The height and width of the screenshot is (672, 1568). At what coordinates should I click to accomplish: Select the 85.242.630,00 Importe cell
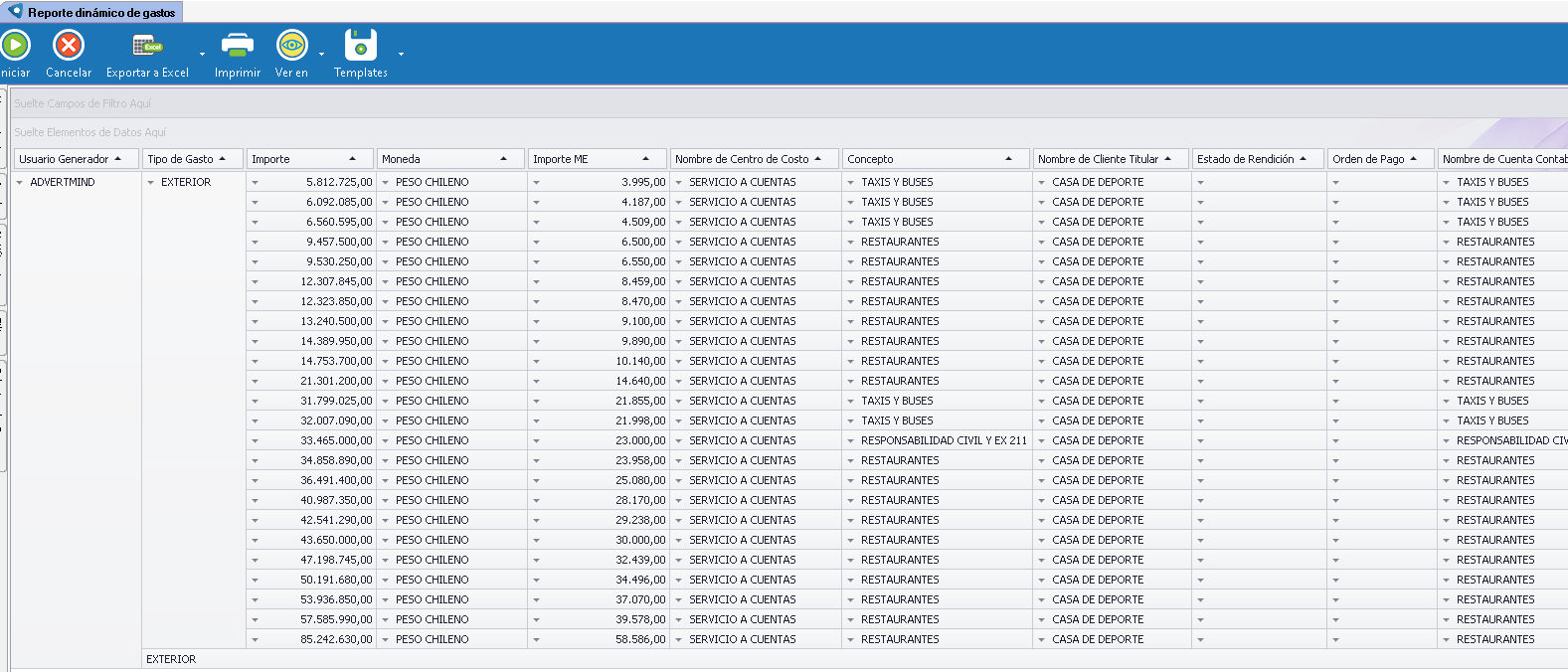tap(336, 639)
